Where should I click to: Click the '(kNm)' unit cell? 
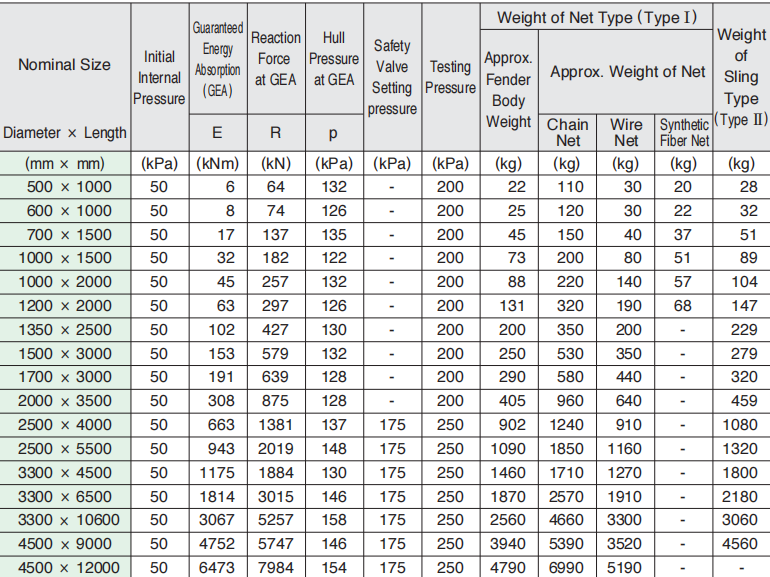point(218,164)
